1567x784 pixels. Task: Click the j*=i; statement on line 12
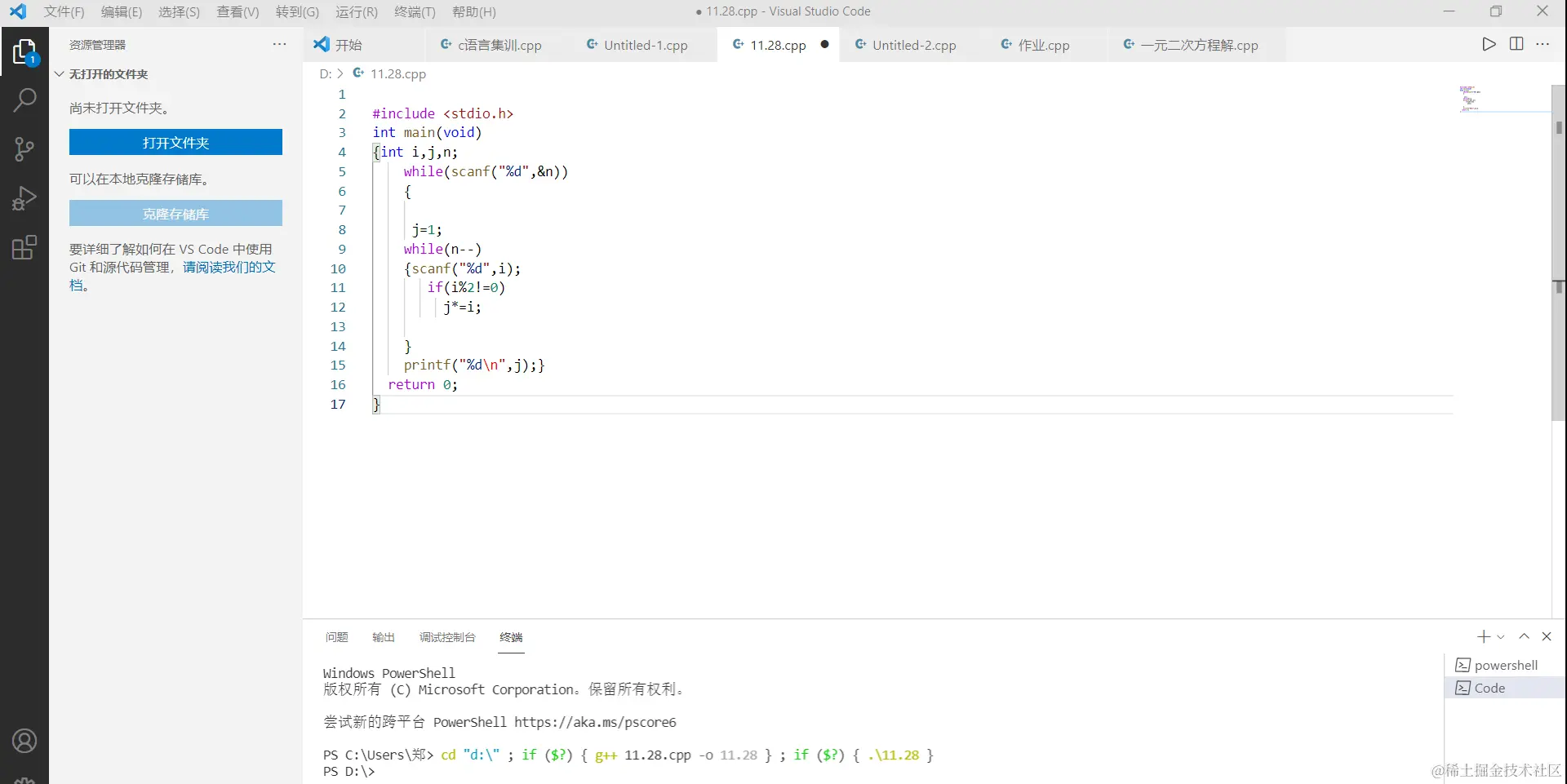[462, 307]
